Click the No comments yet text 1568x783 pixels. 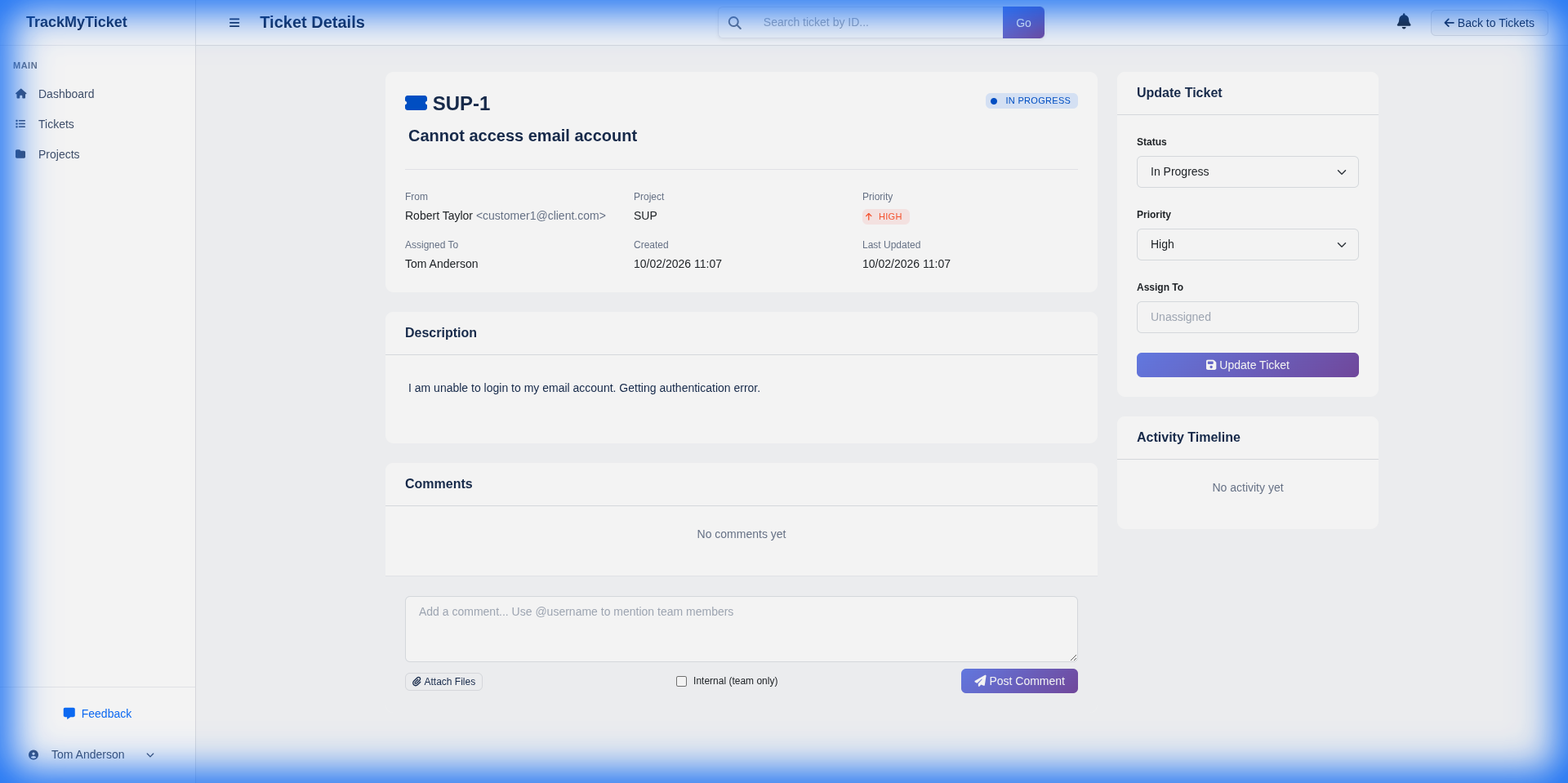(742, 534)
